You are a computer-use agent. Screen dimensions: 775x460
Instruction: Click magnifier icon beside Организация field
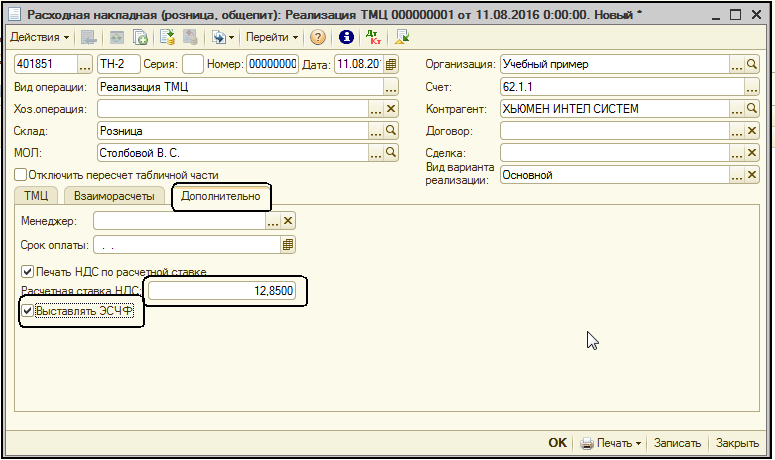pos(752,64)
